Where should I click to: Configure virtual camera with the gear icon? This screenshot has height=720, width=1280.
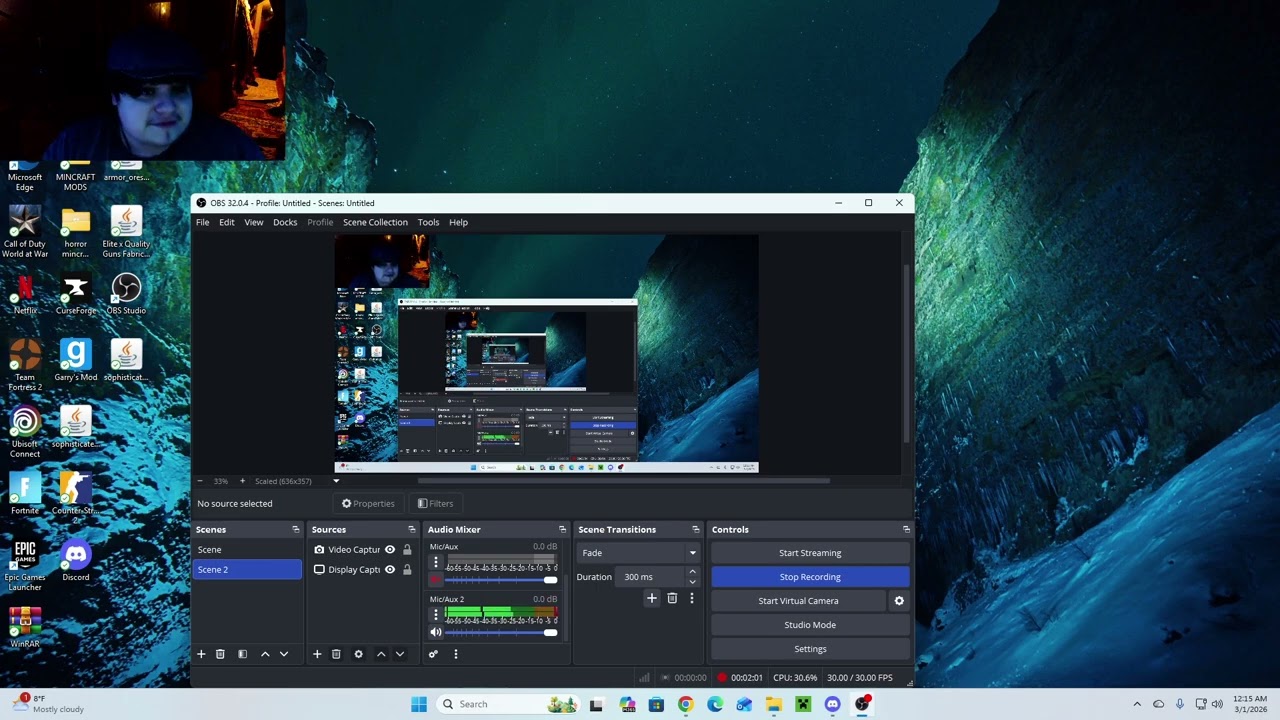pyautogui.click(x=899, y=601)
